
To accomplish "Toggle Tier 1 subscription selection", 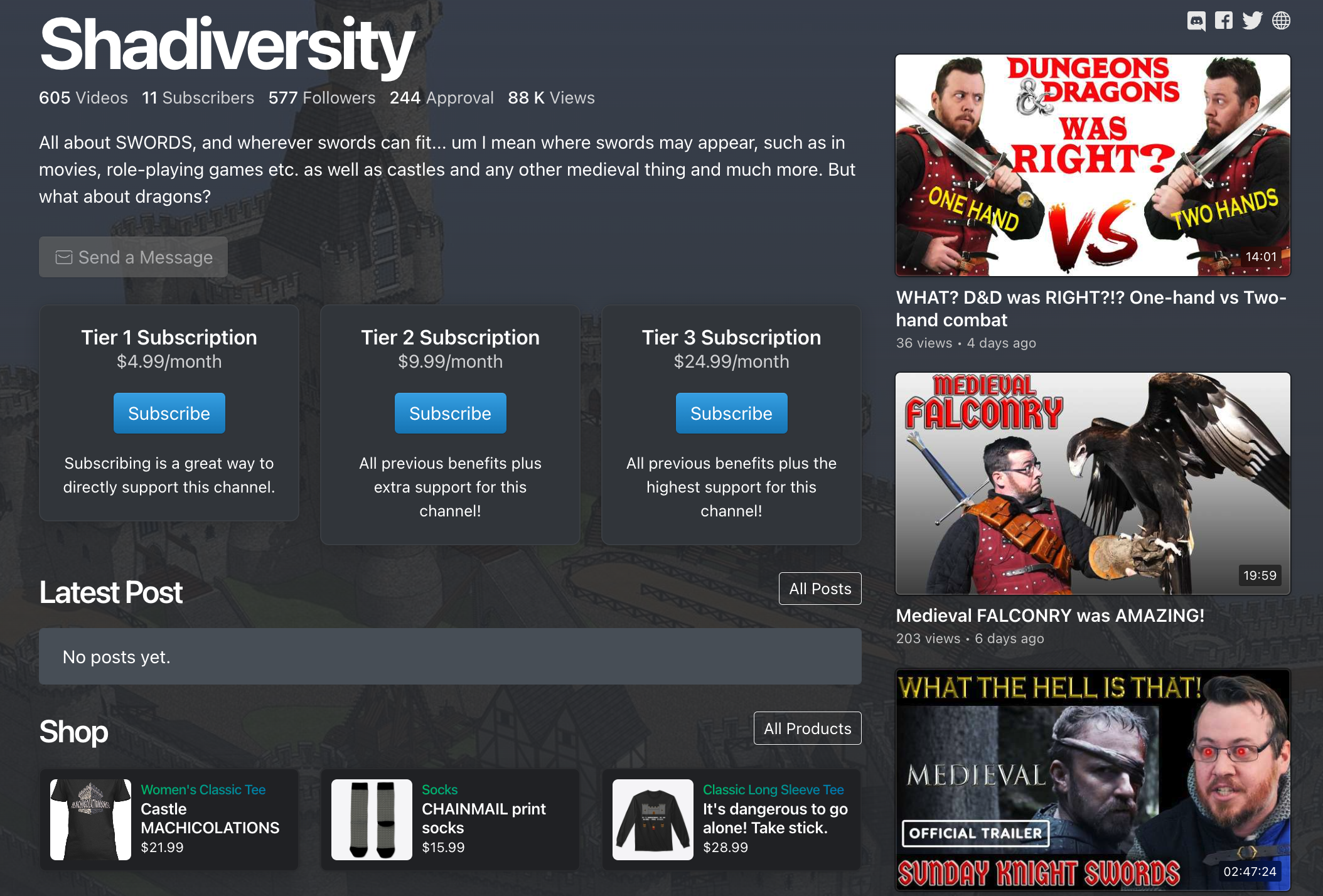I will pos(169,412).
